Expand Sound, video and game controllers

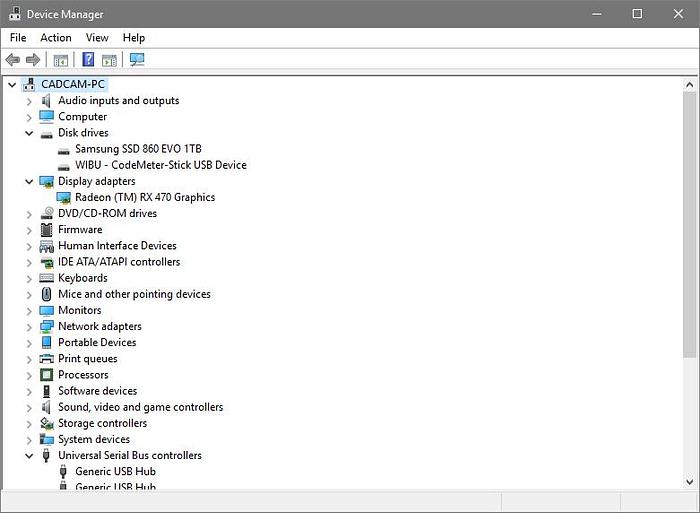coord(29,407)
